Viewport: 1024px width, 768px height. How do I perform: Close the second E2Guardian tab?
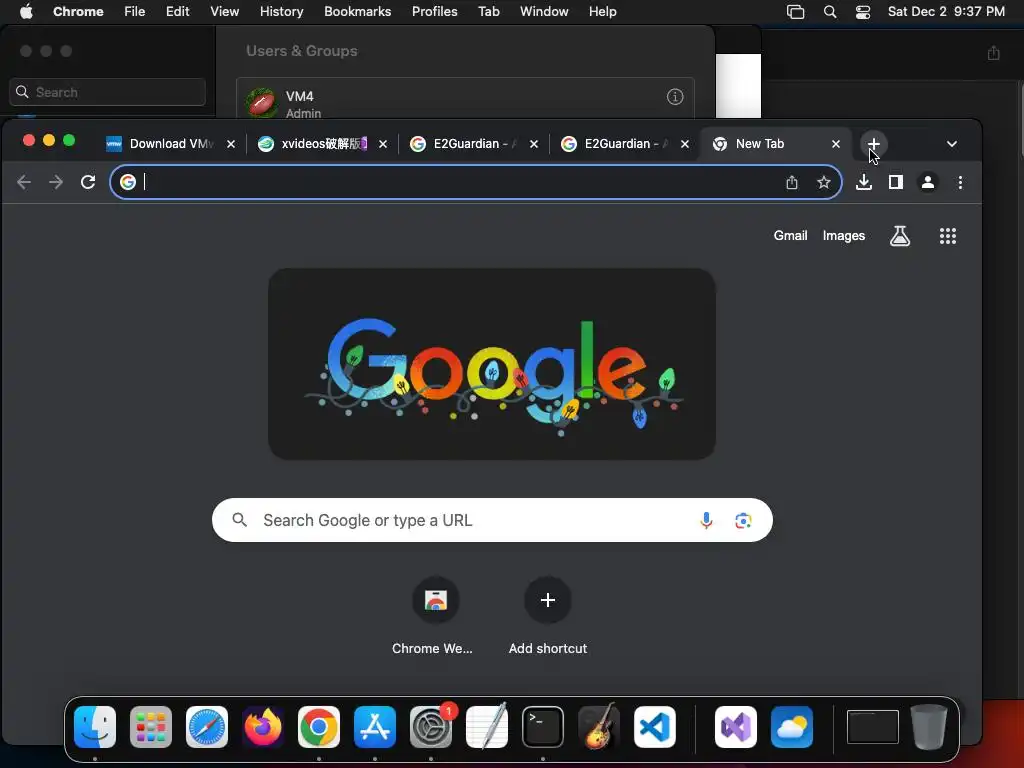[x=684, y=144]
